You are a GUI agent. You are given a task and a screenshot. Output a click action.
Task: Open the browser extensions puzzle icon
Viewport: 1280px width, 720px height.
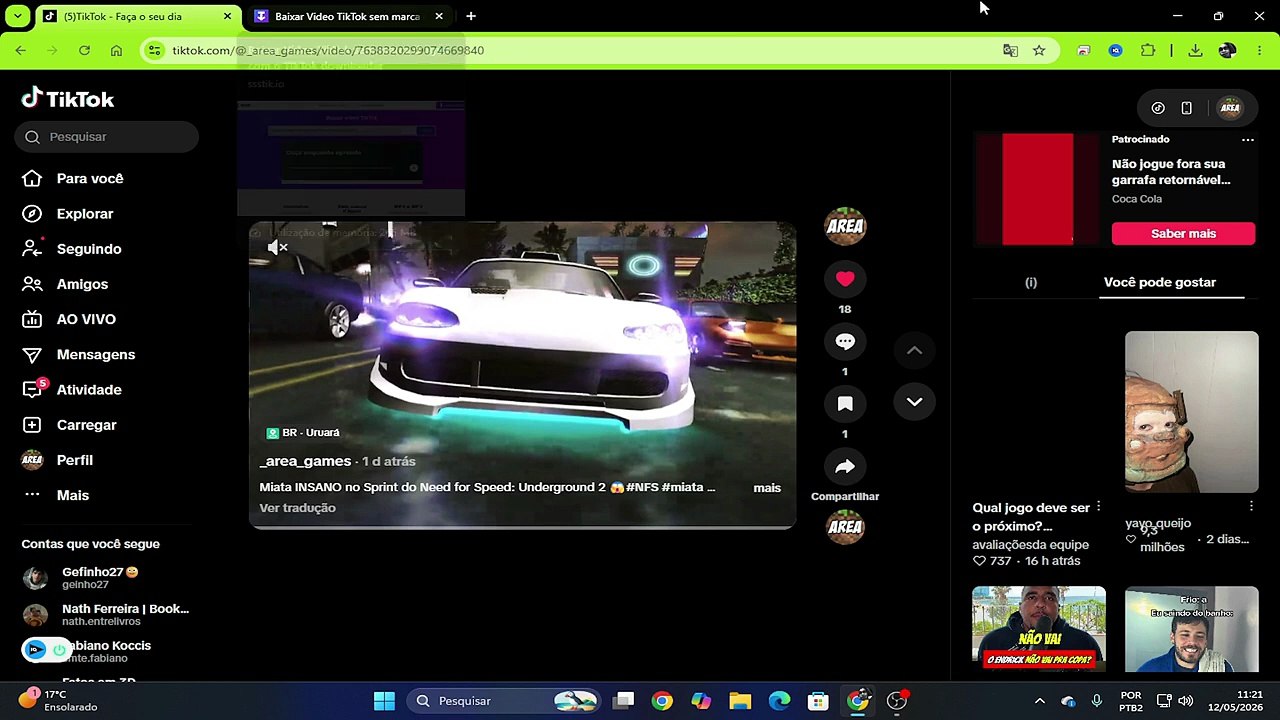coord(1148,50)
